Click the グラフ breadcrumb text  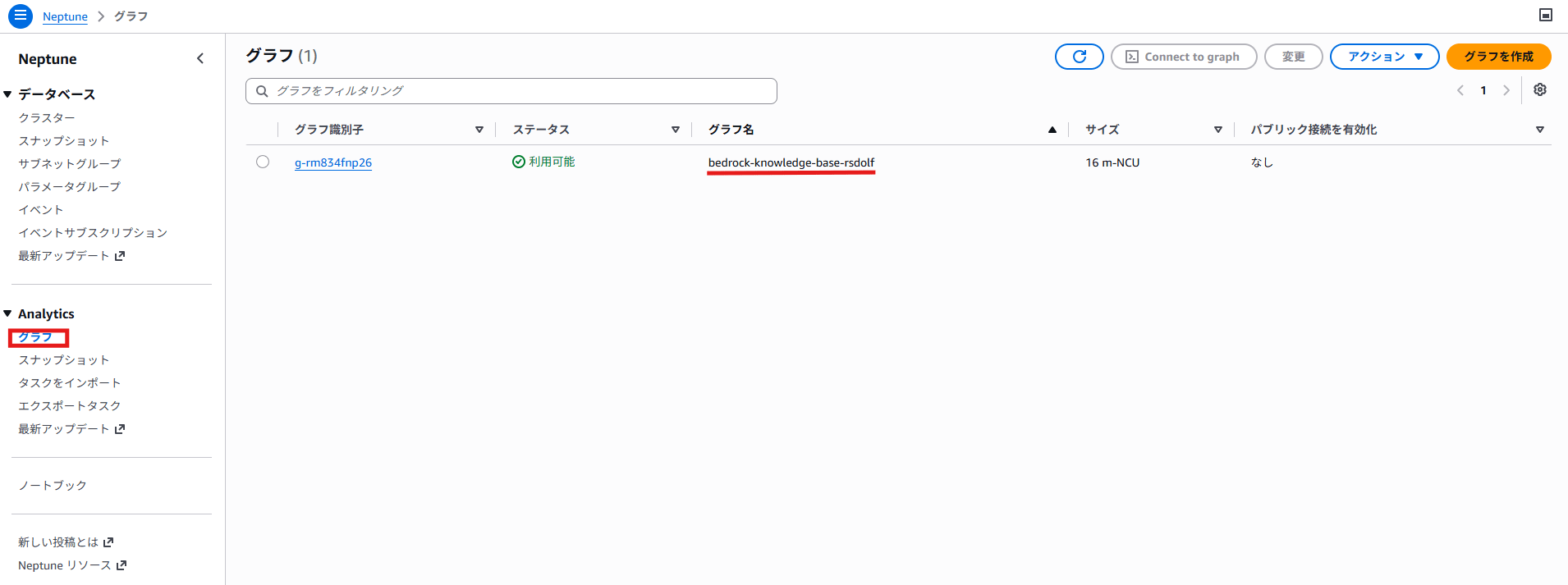(131, 16)
